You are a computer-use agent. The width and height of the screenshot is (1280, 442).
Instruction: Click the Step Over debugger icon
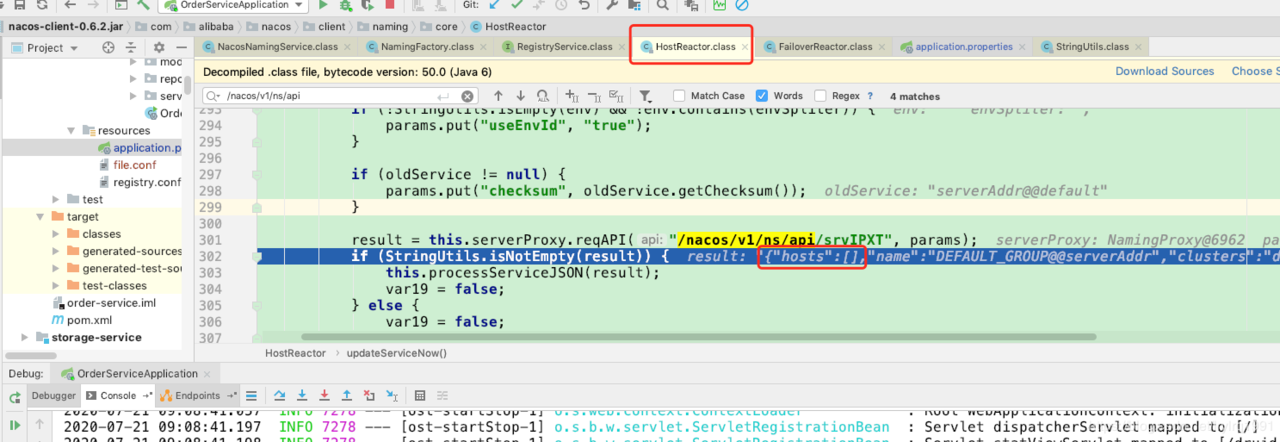point(280,396)
